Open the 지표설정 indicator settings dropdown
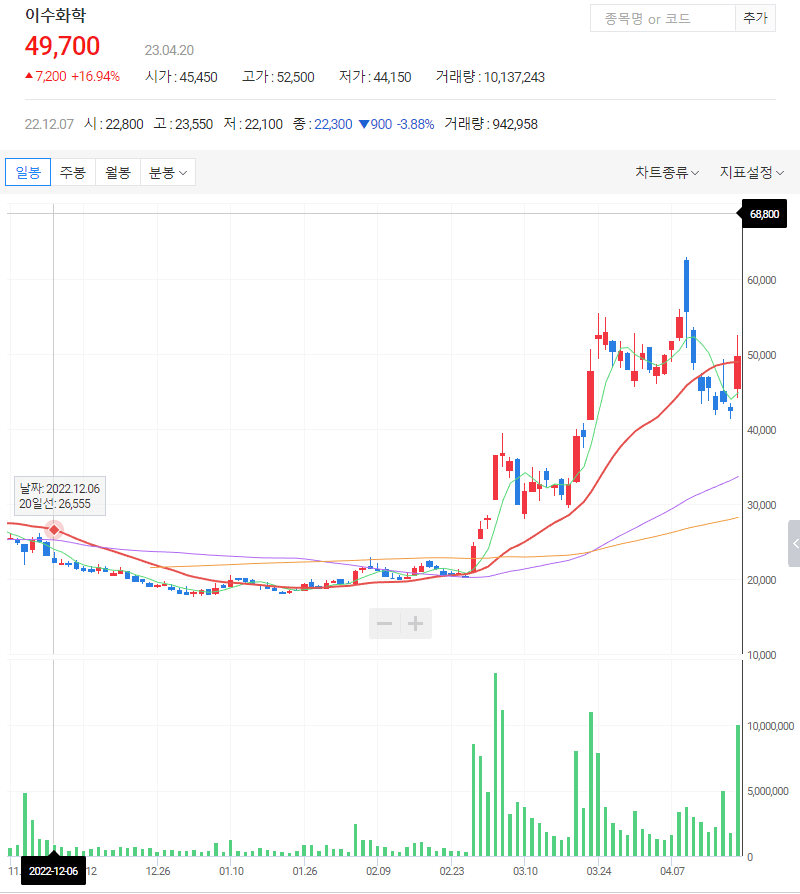Image resolution: width=800 pixels, height=894 pixels. click(x=752, y=172)
